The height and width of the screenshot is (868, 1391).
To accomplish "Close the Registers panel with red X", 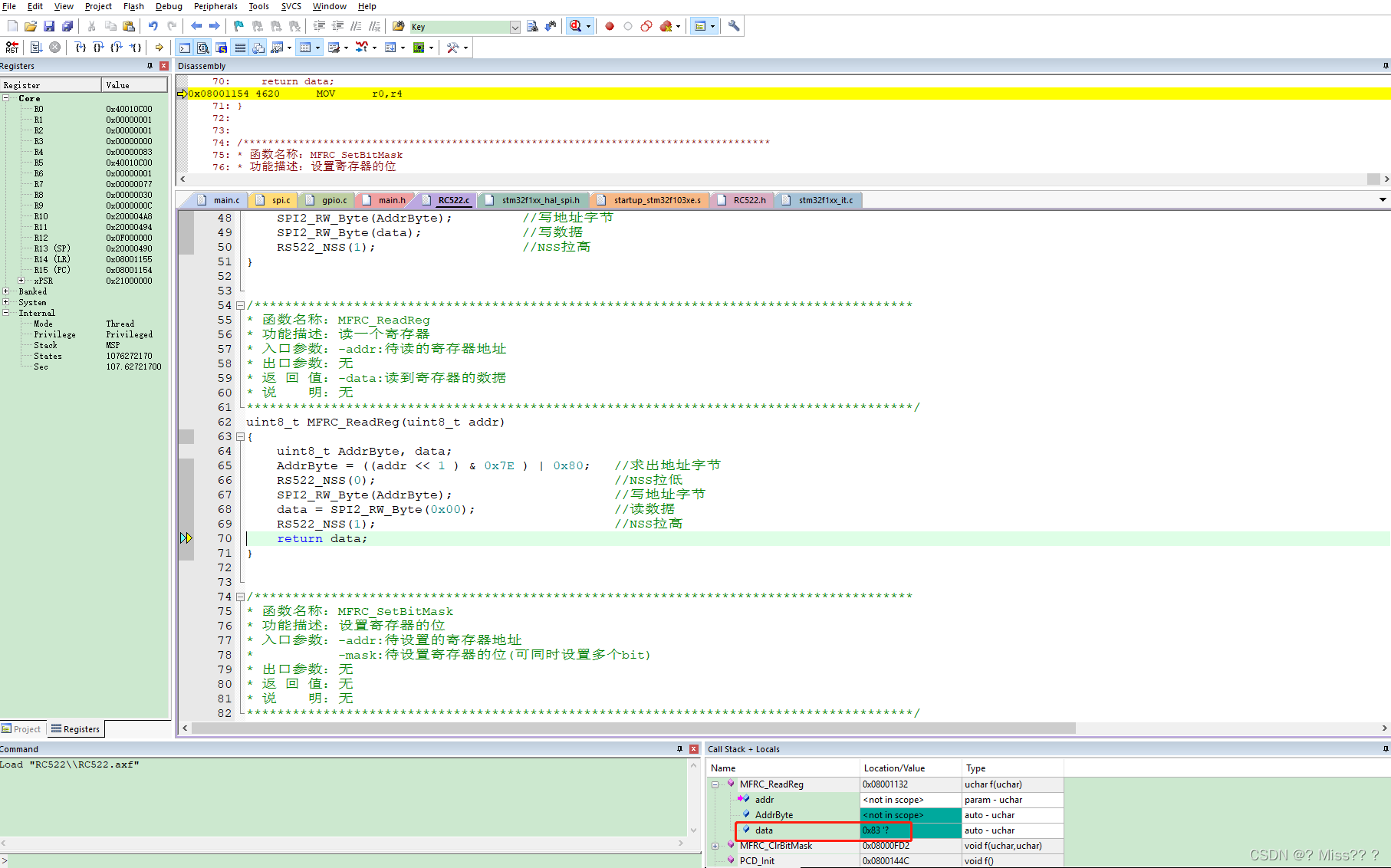I will point(163,66).
